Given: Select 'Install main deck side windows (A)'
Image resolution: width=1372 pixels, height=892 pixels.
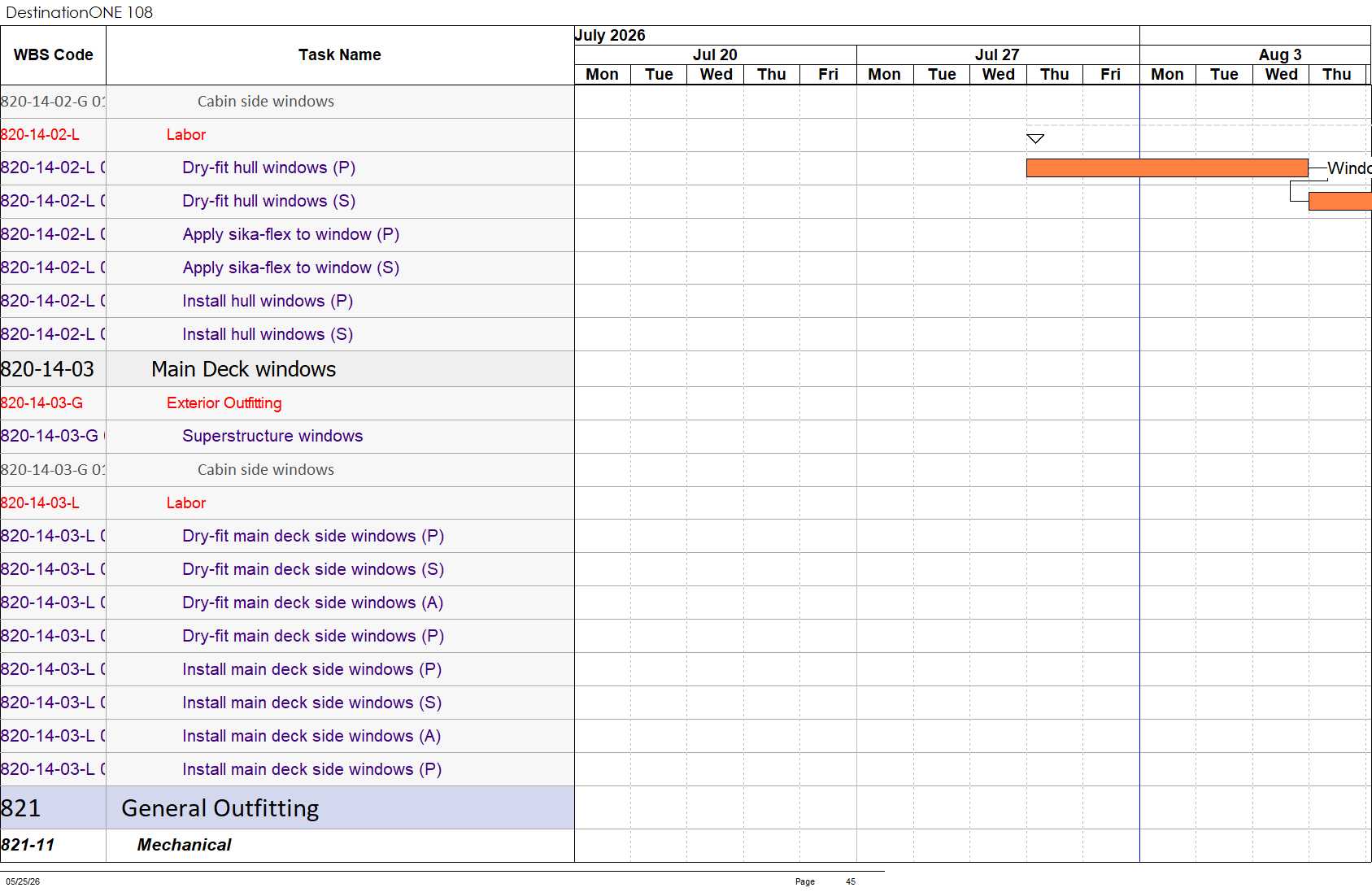Looking at the screenshot, I should coord(311,737).
